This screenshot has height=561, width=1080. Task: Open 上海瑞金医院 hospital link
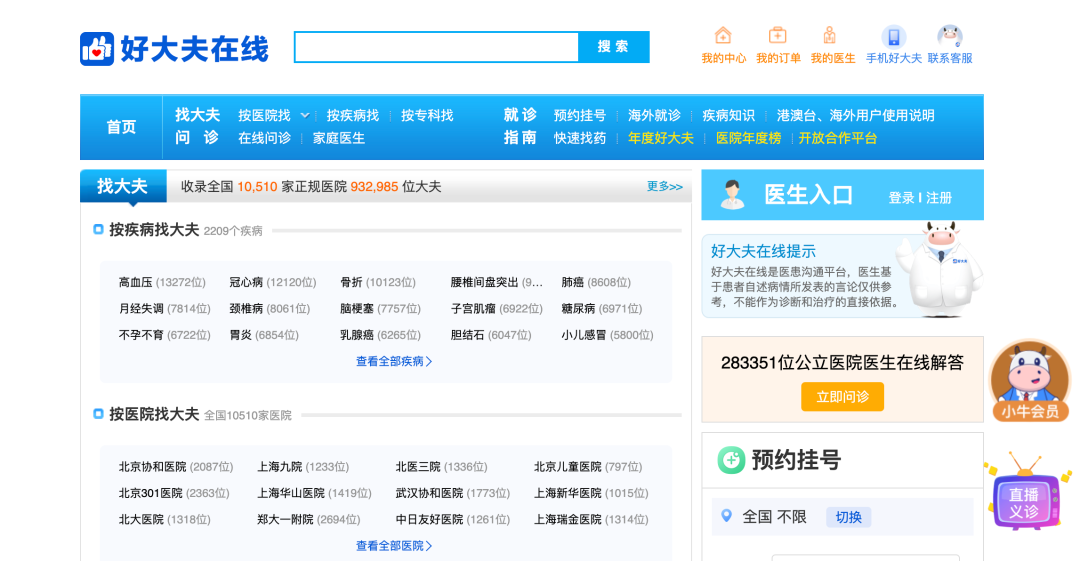pos(568,519)
